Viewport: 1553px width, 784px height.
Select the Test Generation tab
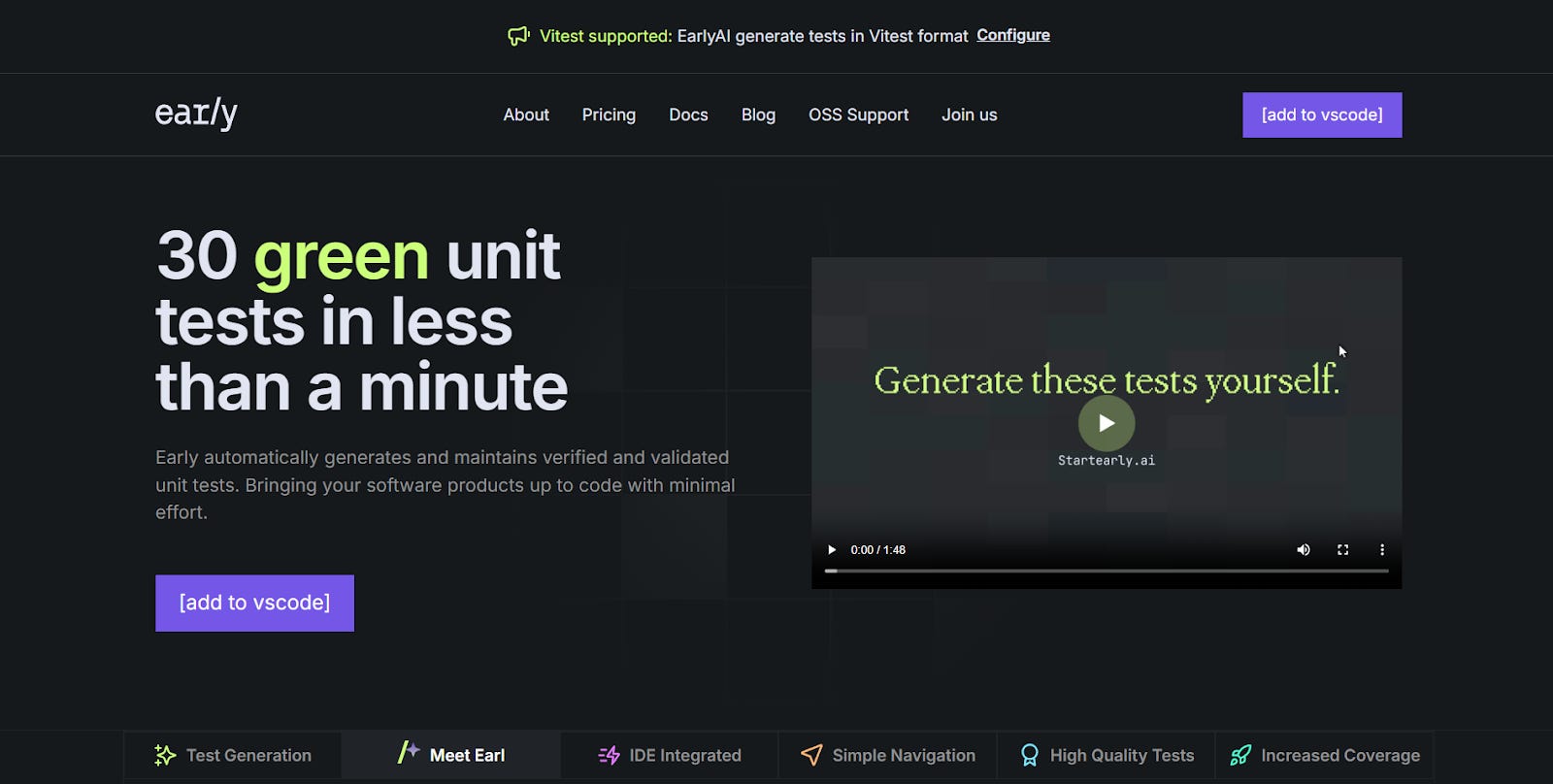coord(233,755)
